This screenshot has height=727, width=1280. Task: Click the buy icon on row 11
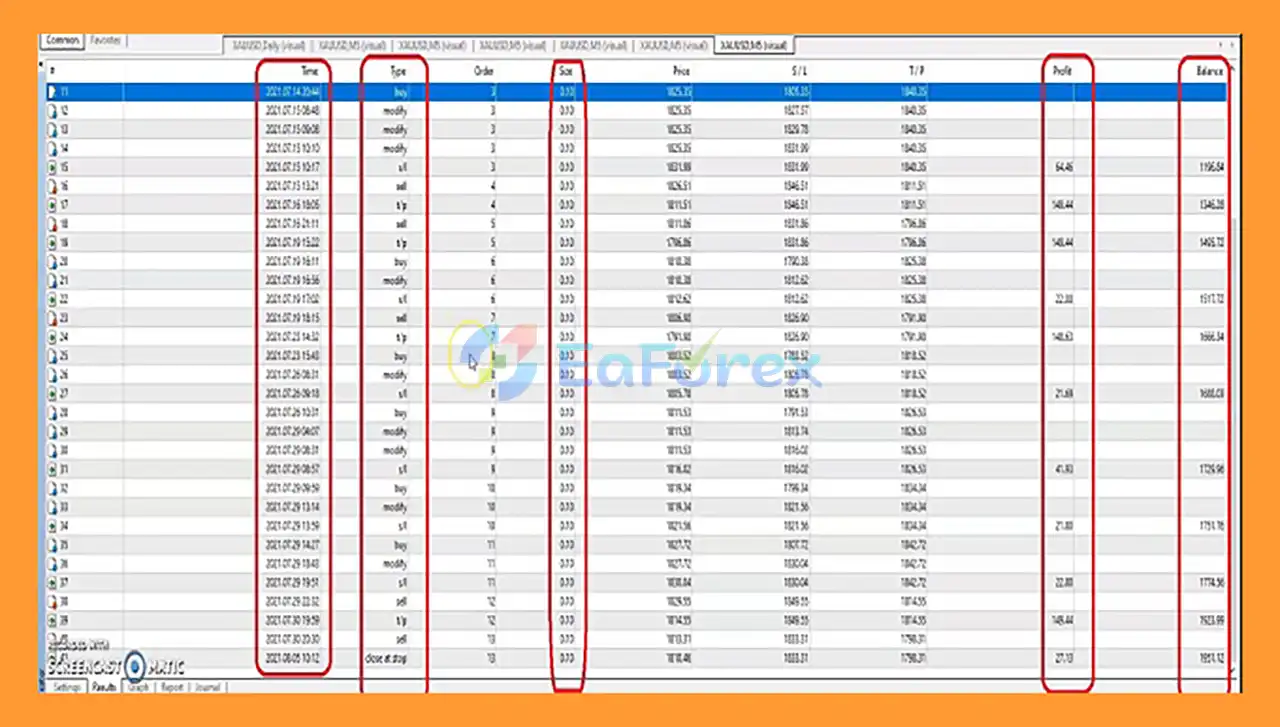pos(53,92)
